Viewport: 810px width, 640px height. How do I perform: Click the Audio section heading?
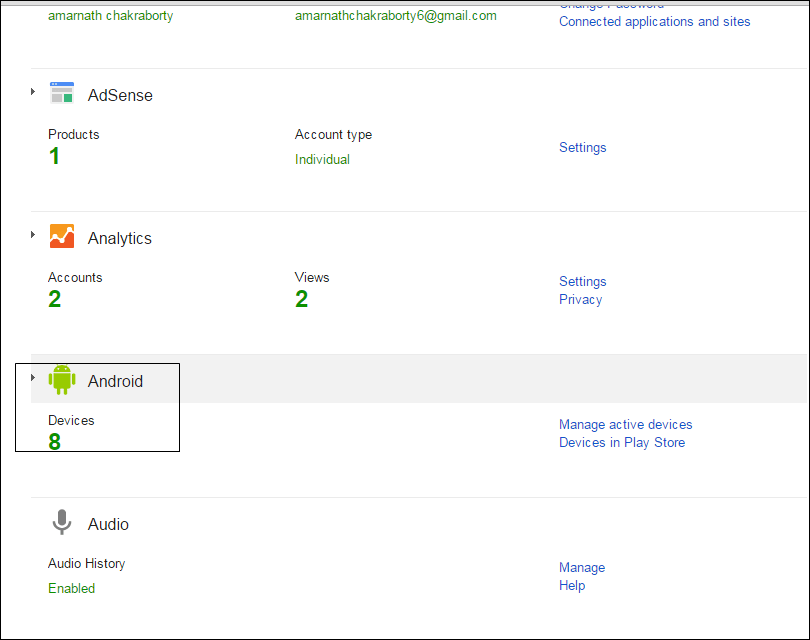pos(108,524)
